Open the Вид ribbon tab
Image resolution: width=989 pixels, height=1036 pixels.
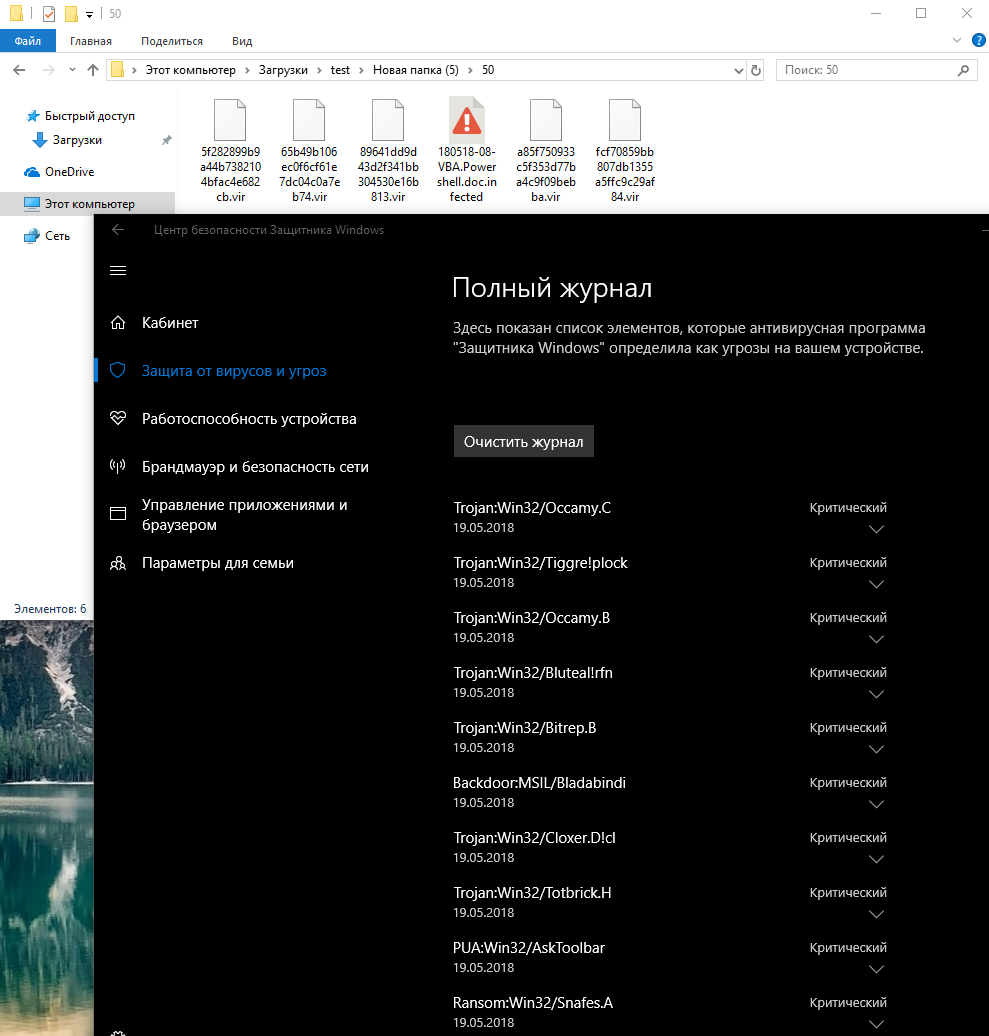242,41
